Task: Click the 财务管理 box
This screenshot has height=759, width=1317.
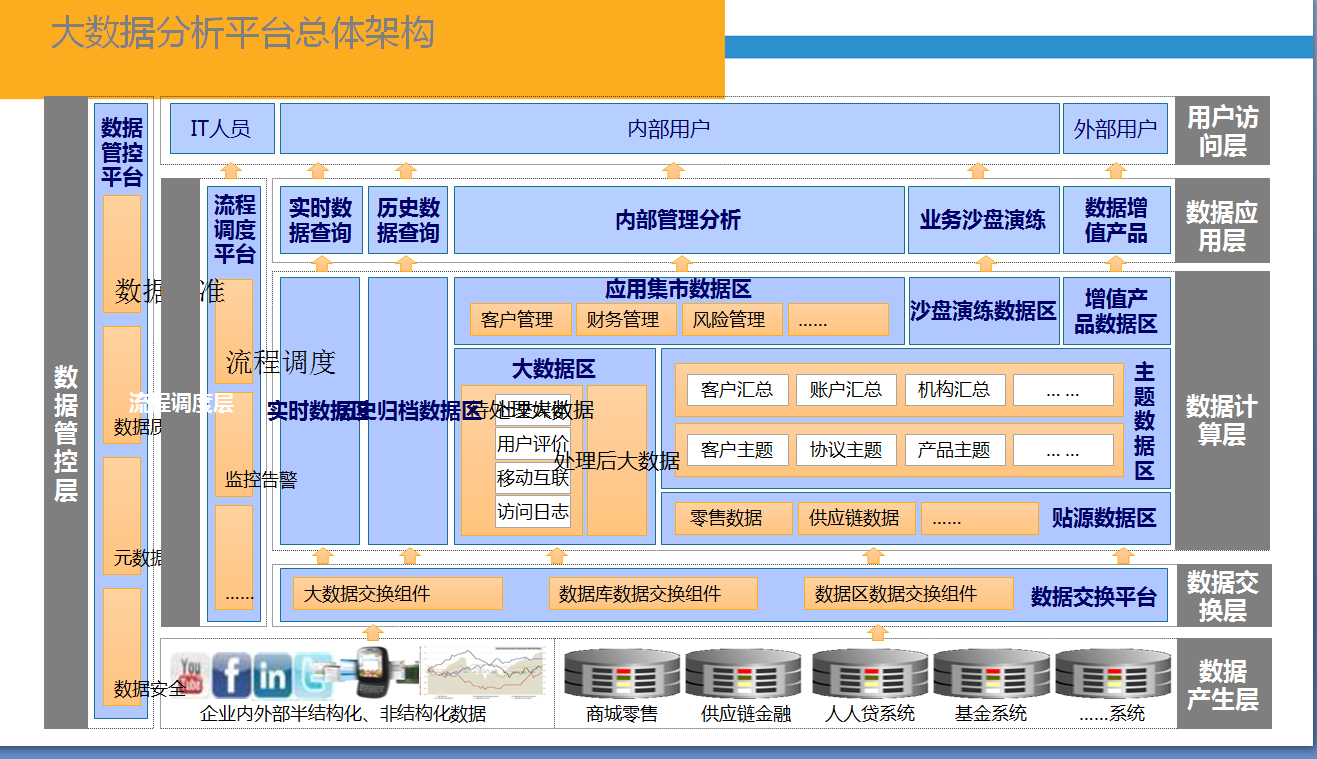Action: pos(626,319)
